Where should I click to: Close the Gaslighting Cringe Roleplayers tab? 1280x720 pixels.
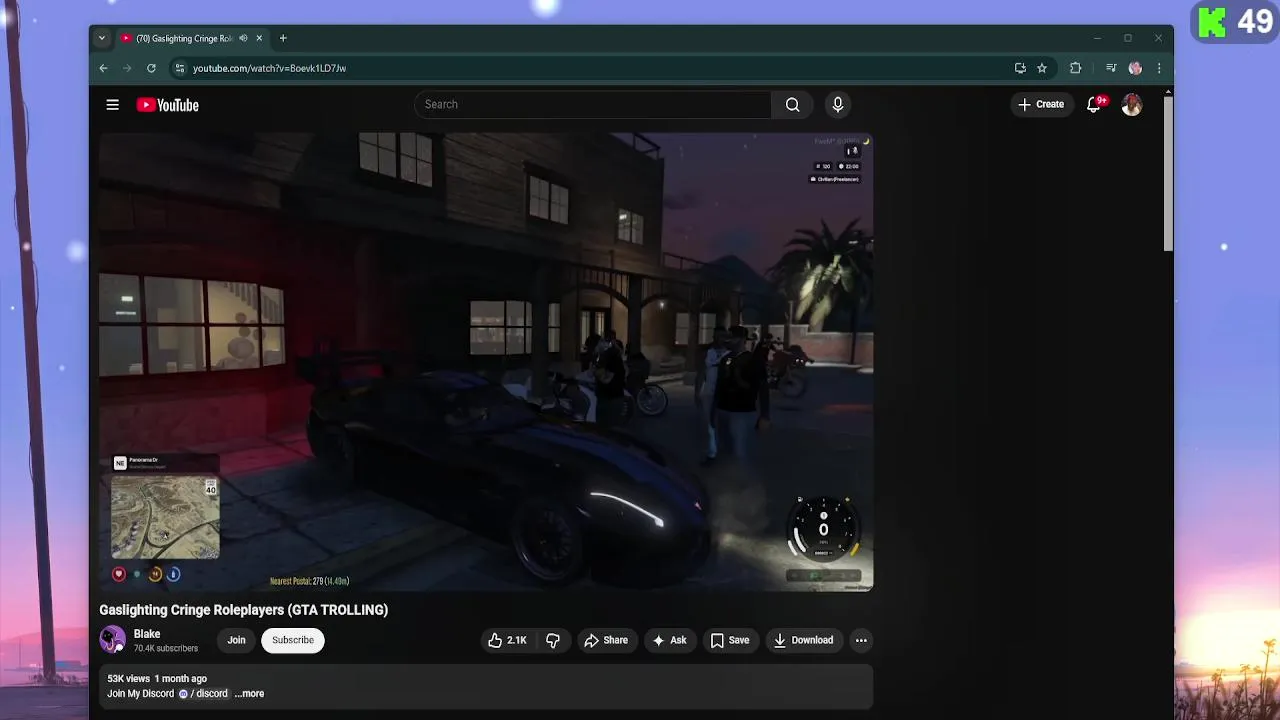(259, 38)
